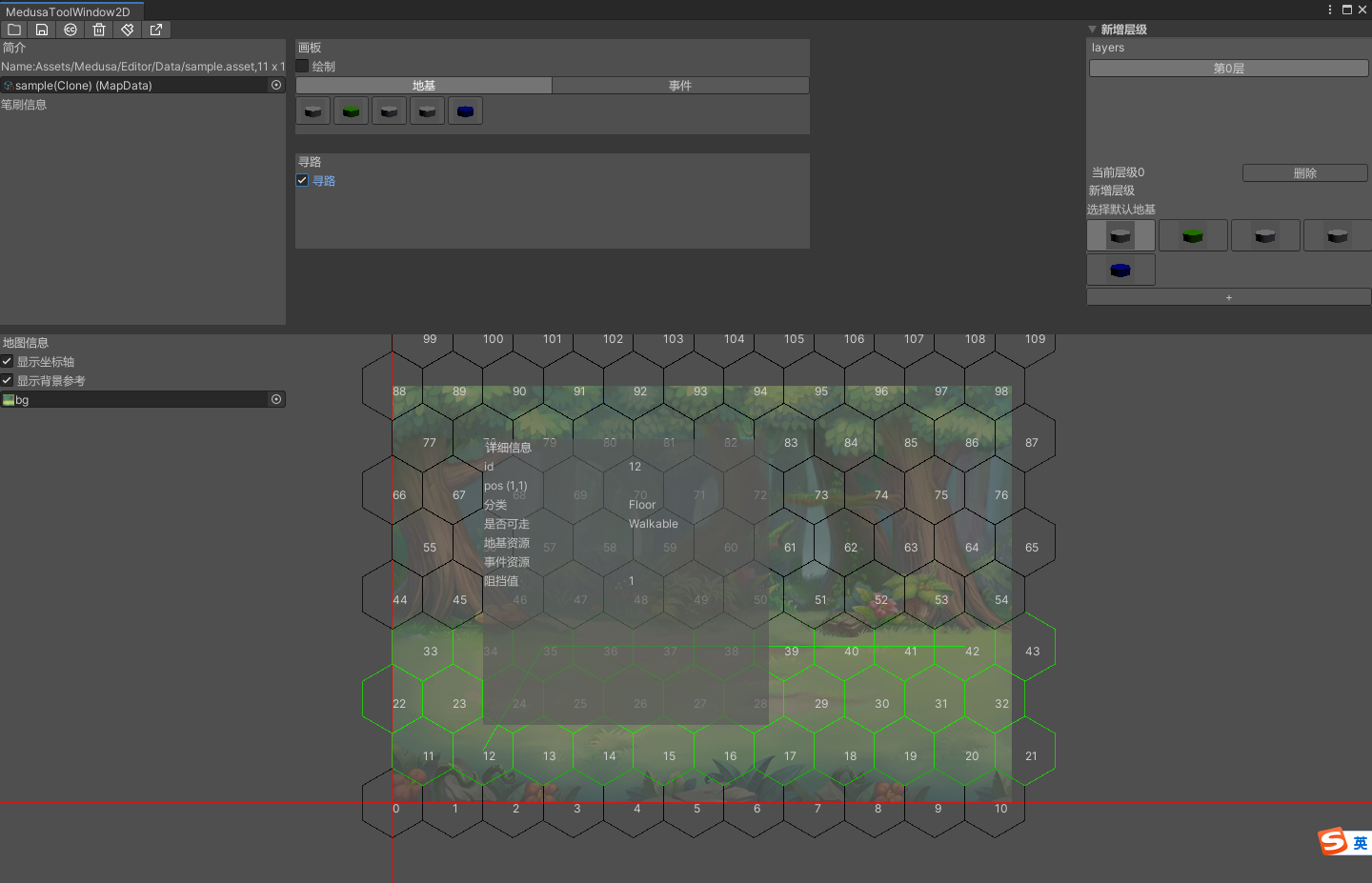Select the green brush tile under 地基
Image resolution: width=1372 pixels, height=883 pixels.
click(351, 111)
